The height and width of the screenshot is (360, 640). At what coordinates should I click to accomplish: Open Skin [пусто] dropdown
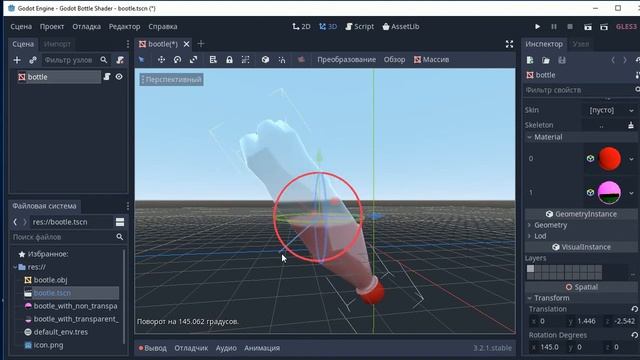611,110
